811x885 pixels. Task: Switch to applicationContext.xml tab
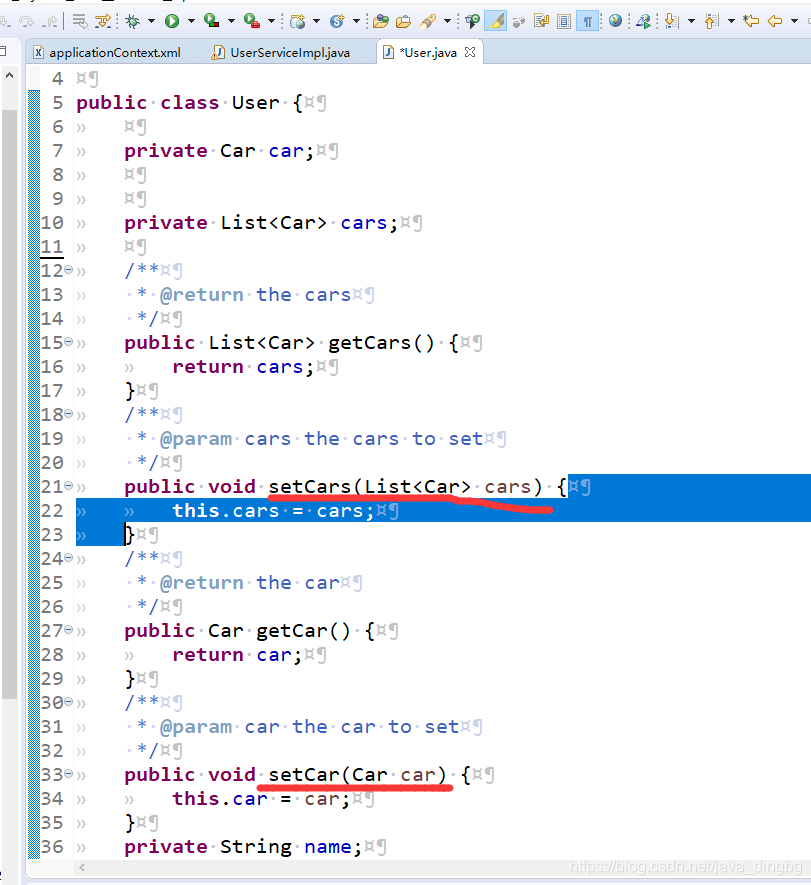[x=108, y=52]
